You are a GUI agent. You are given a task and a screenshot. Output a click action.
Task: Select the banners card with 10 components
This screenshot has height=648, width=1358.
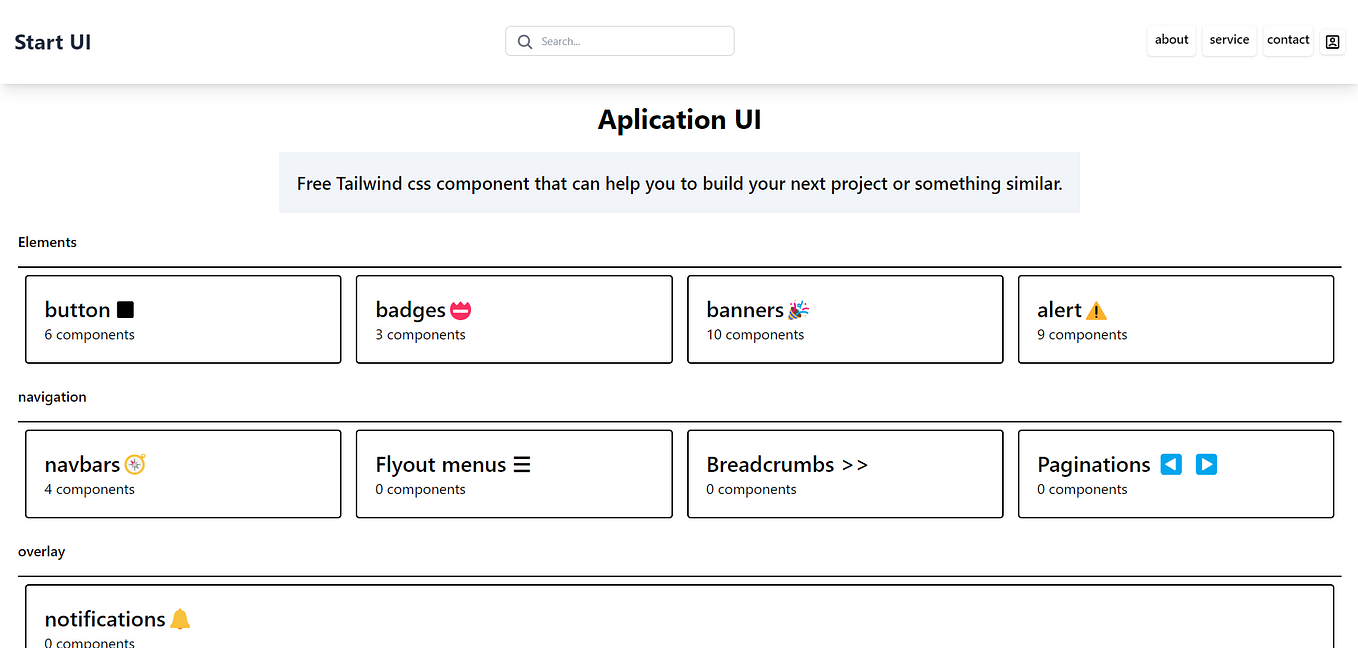tap(844, 320)
